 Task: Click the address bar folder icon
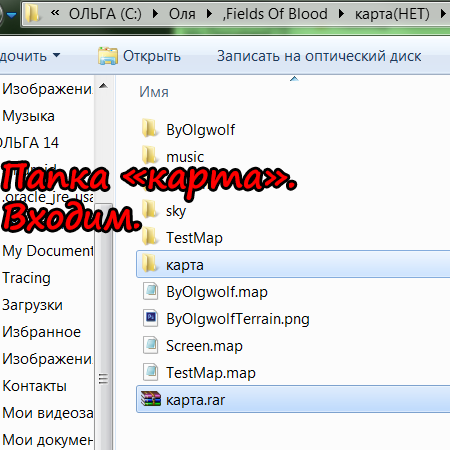[x=32, y=14]
